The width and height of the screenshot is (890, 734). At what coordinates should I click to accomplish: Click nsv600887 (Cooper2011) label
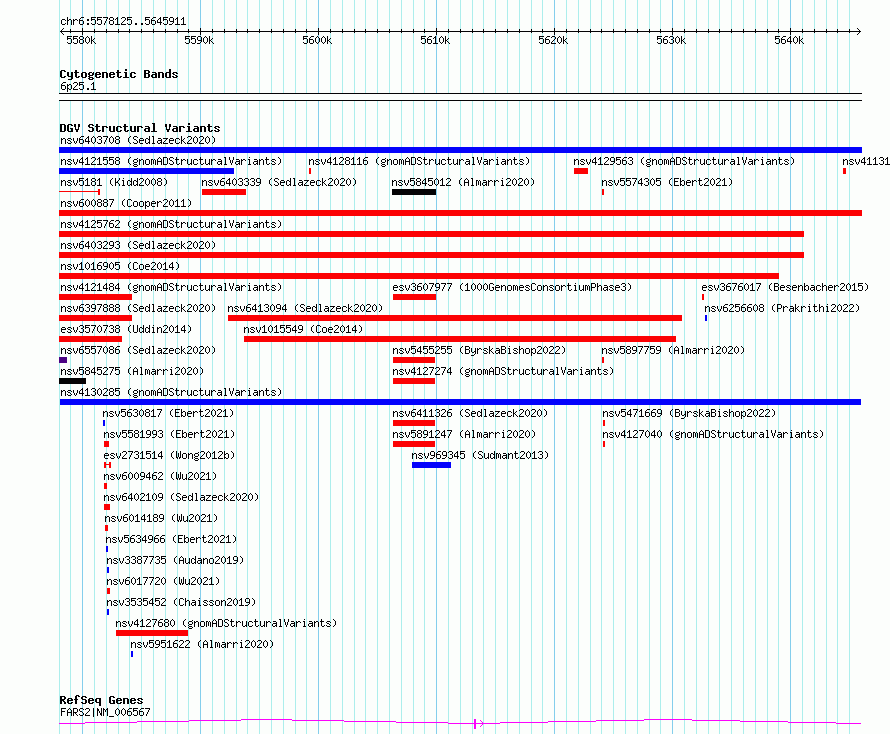126,203
